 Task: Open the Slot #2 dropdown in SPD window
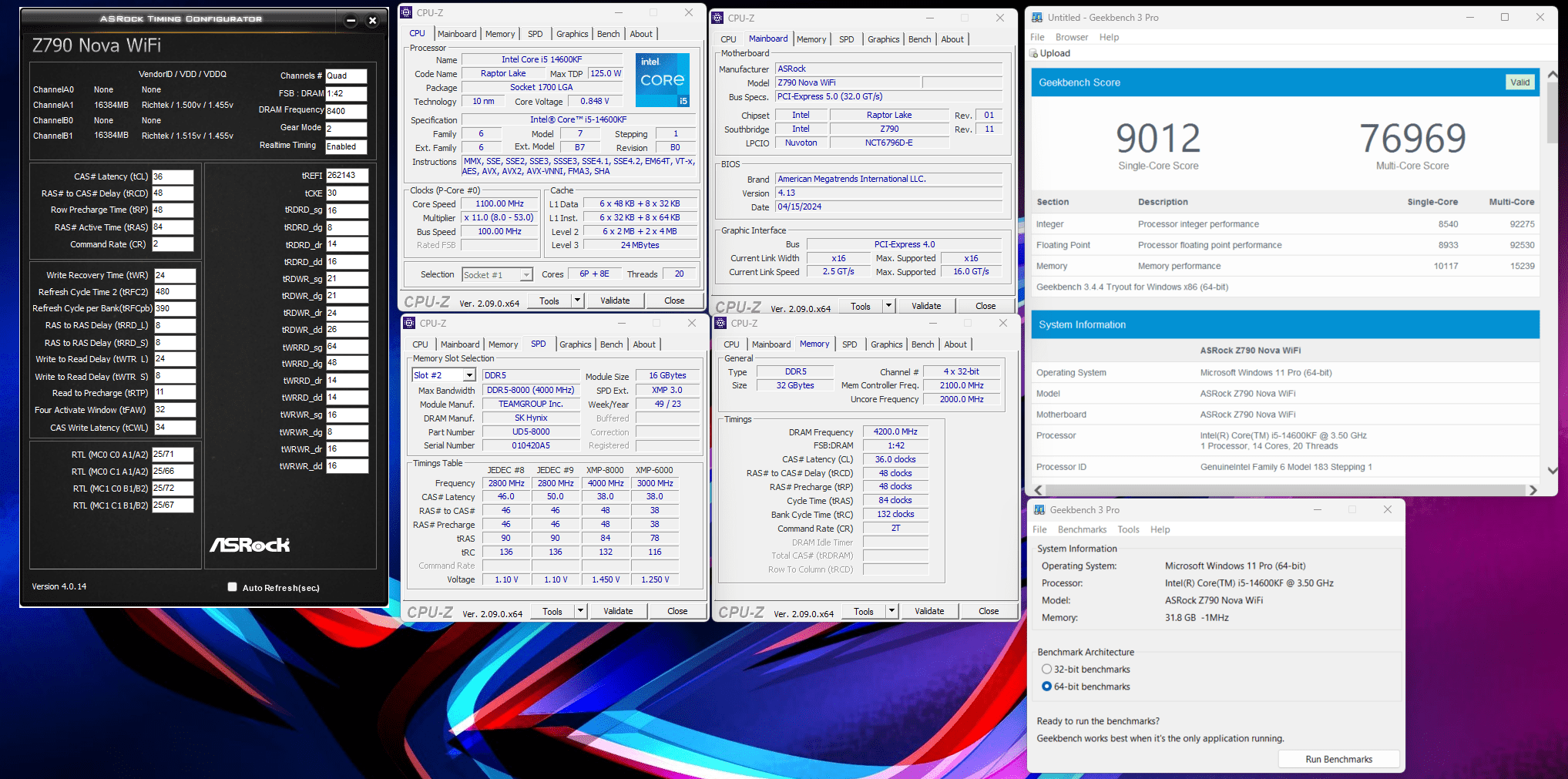[468, 375]
